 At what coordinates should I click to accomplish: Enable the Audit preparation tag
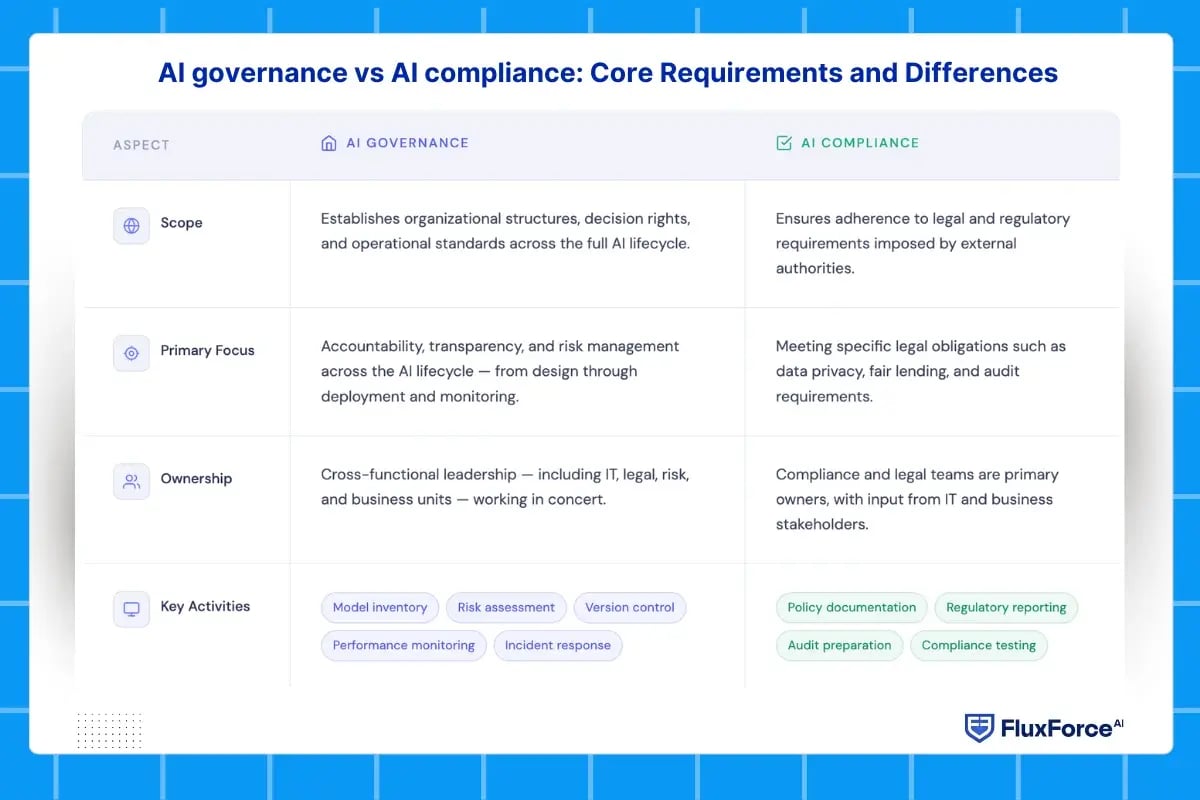click(x=839, y=645)
